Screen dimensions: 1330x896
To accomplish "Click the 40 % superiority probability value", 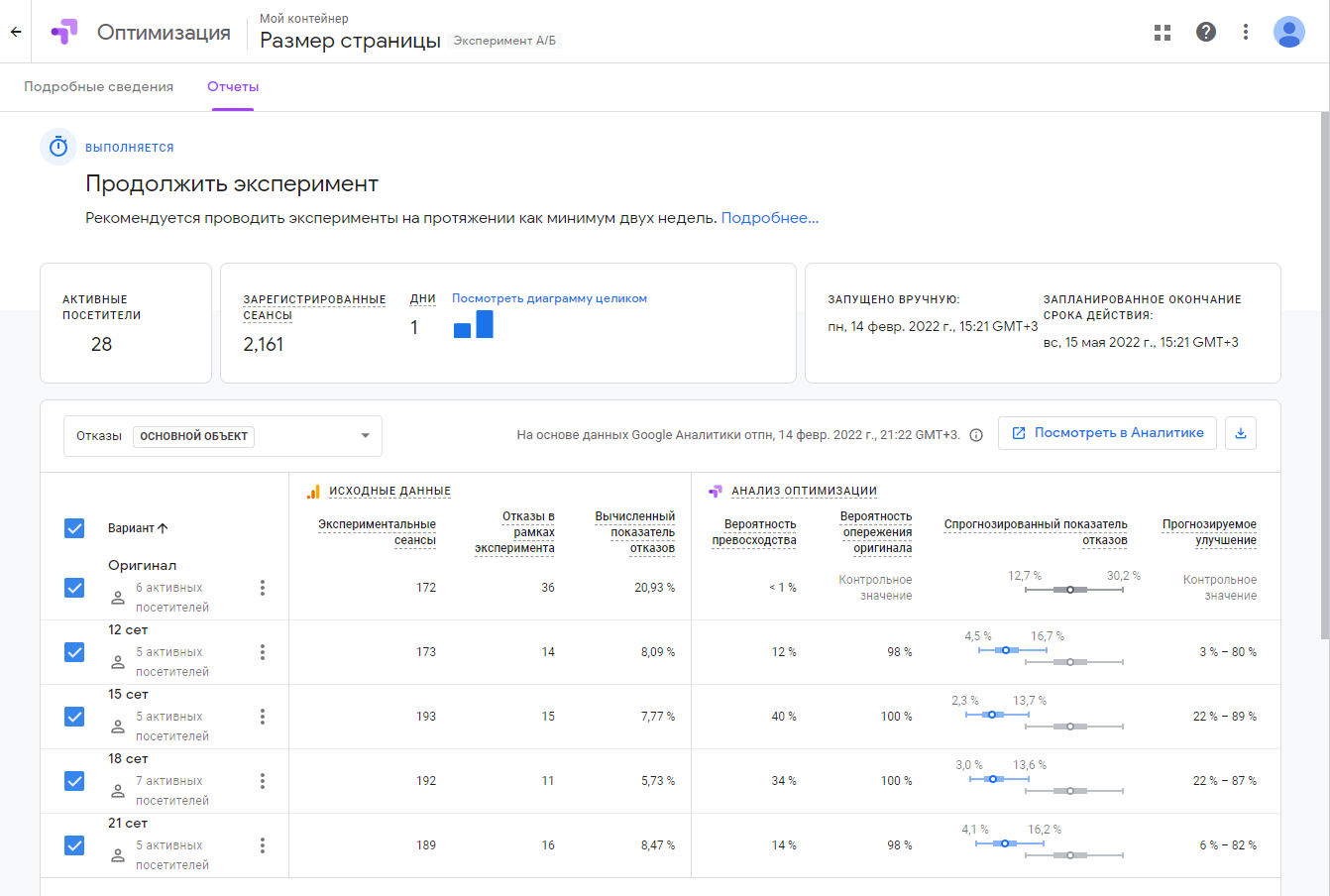I will tap(784, 717).
